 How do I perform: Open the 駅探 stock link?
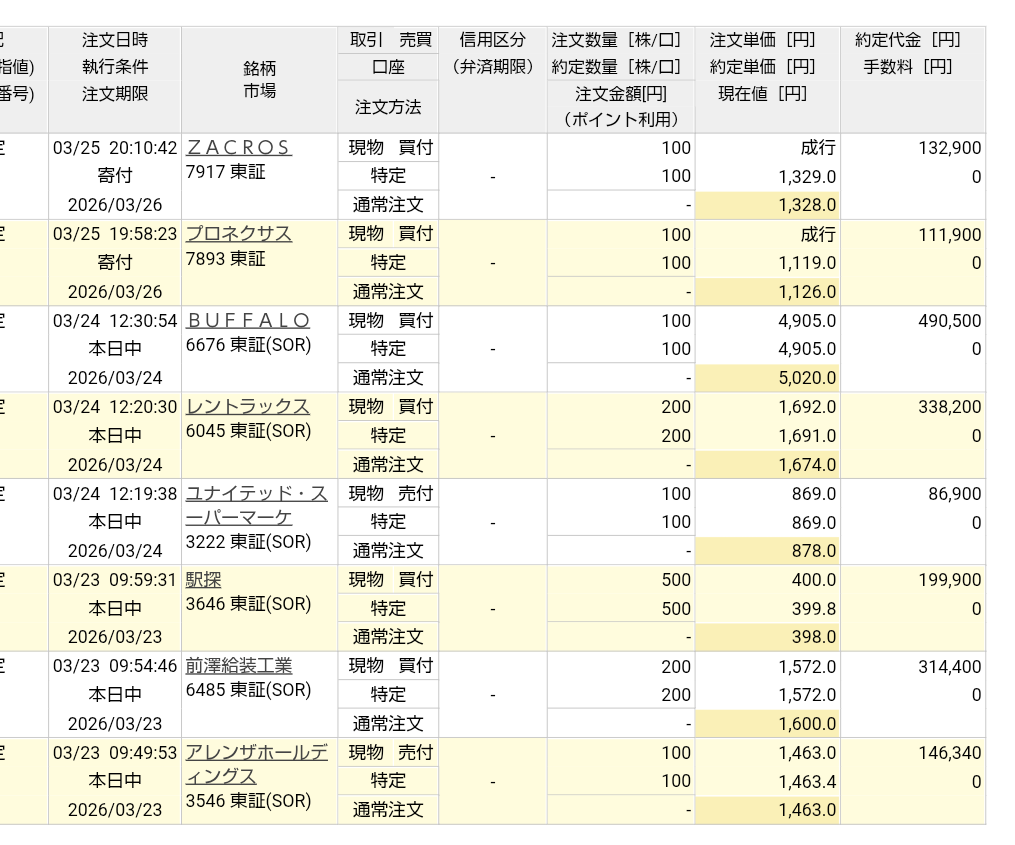[x=204, y=580]
